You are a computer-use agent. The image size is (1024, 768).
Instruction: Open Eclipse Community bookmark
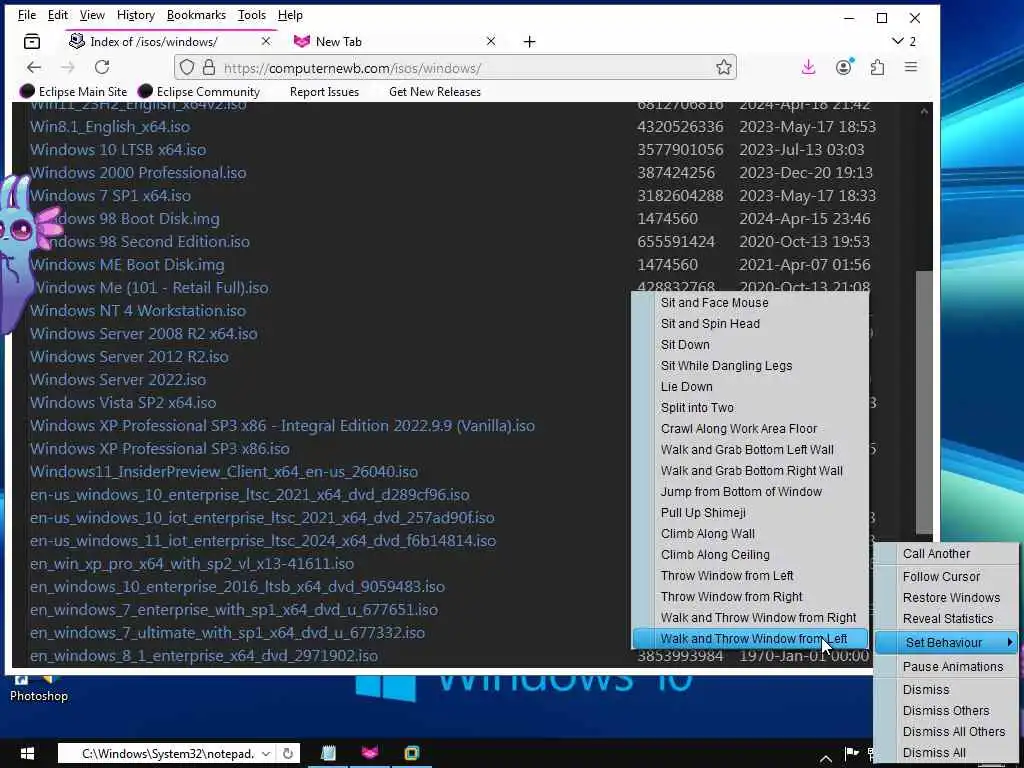point(199,91)
